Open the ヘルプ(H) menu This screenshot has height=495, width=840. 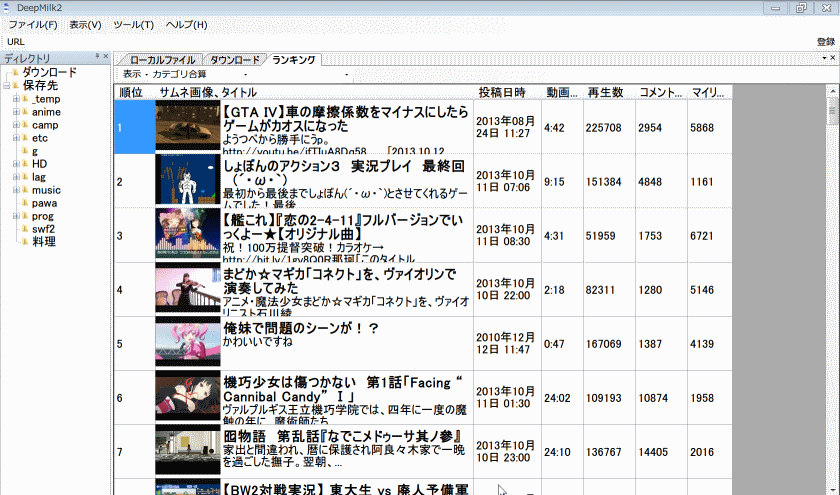click(186, 25)
